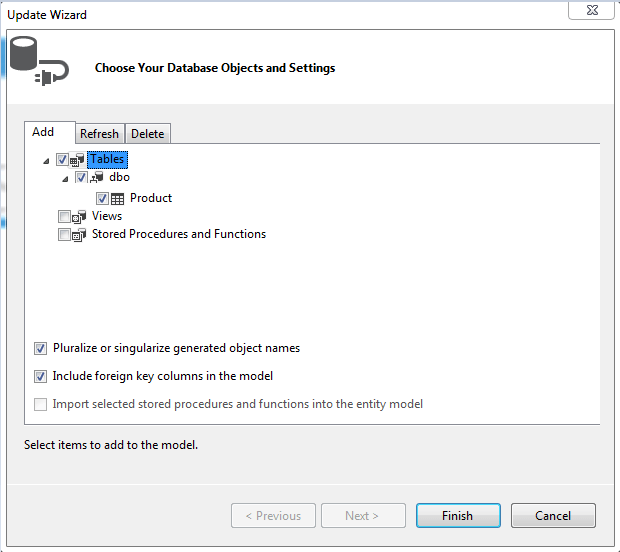620x552 pixels.
Task: Click the Finish button
Action: pos(458,516)
